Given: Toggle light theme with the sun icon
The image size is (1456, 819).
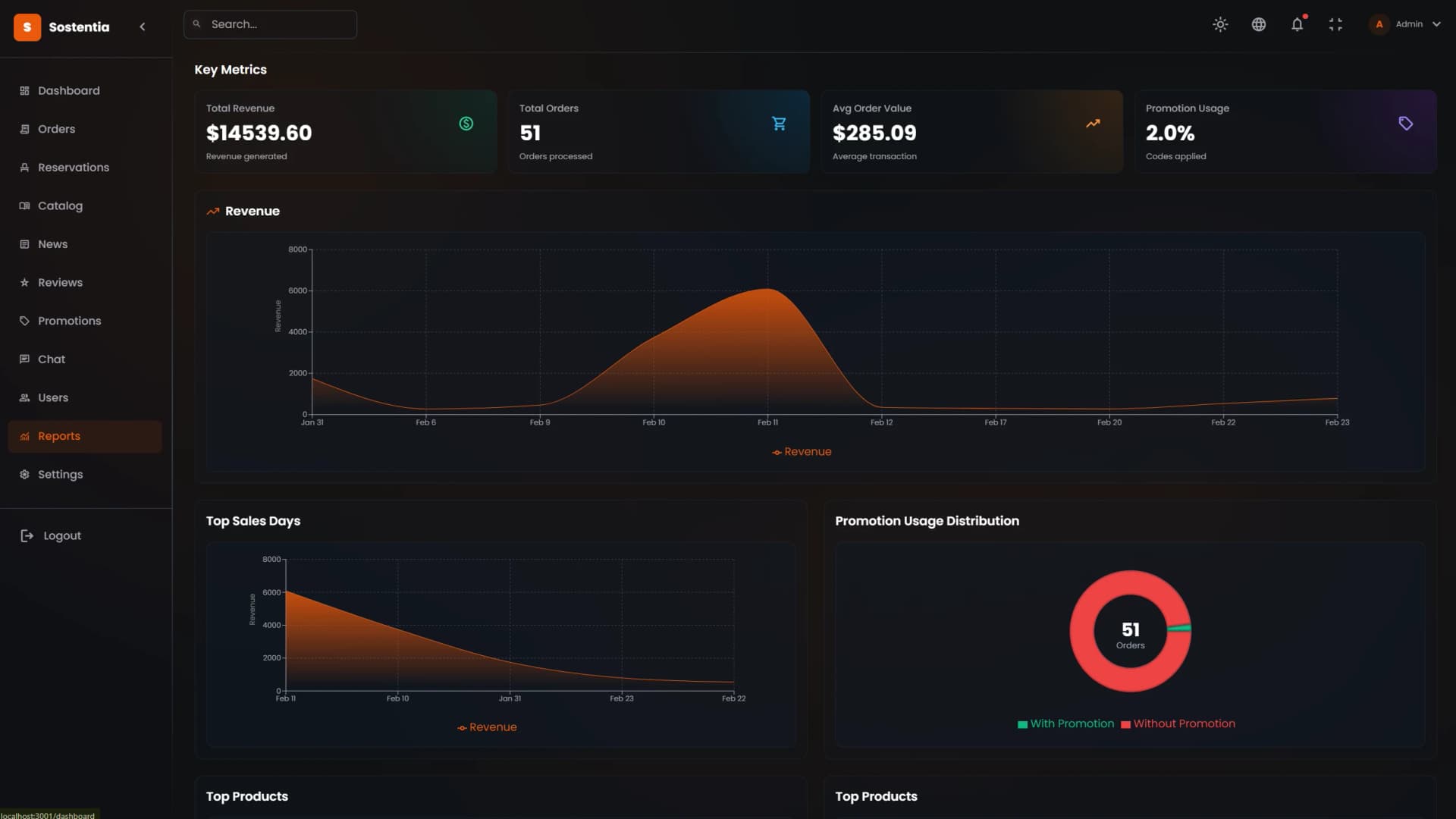Looking at the screenshot, I should tap(1219, 24).
